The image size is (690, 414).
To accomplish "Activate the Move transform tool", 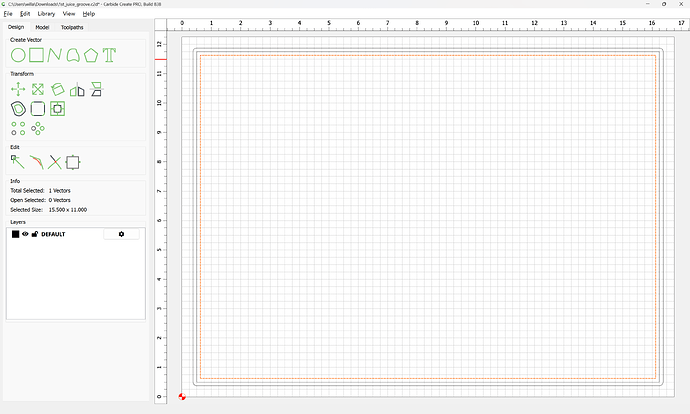I will tap(18, 89).
